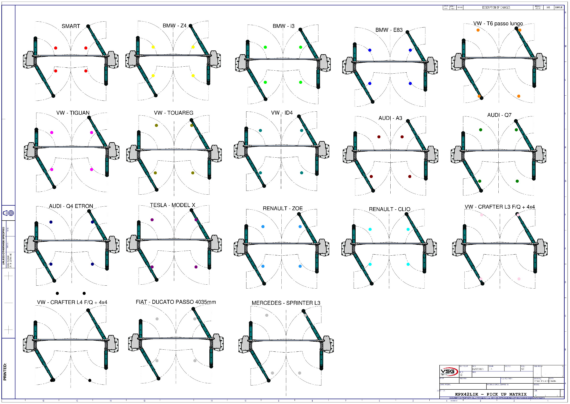570x404 pixels.
Task: Select the 'VW - TOUAREG' diagram title
Action: click(x=173, y=113)
